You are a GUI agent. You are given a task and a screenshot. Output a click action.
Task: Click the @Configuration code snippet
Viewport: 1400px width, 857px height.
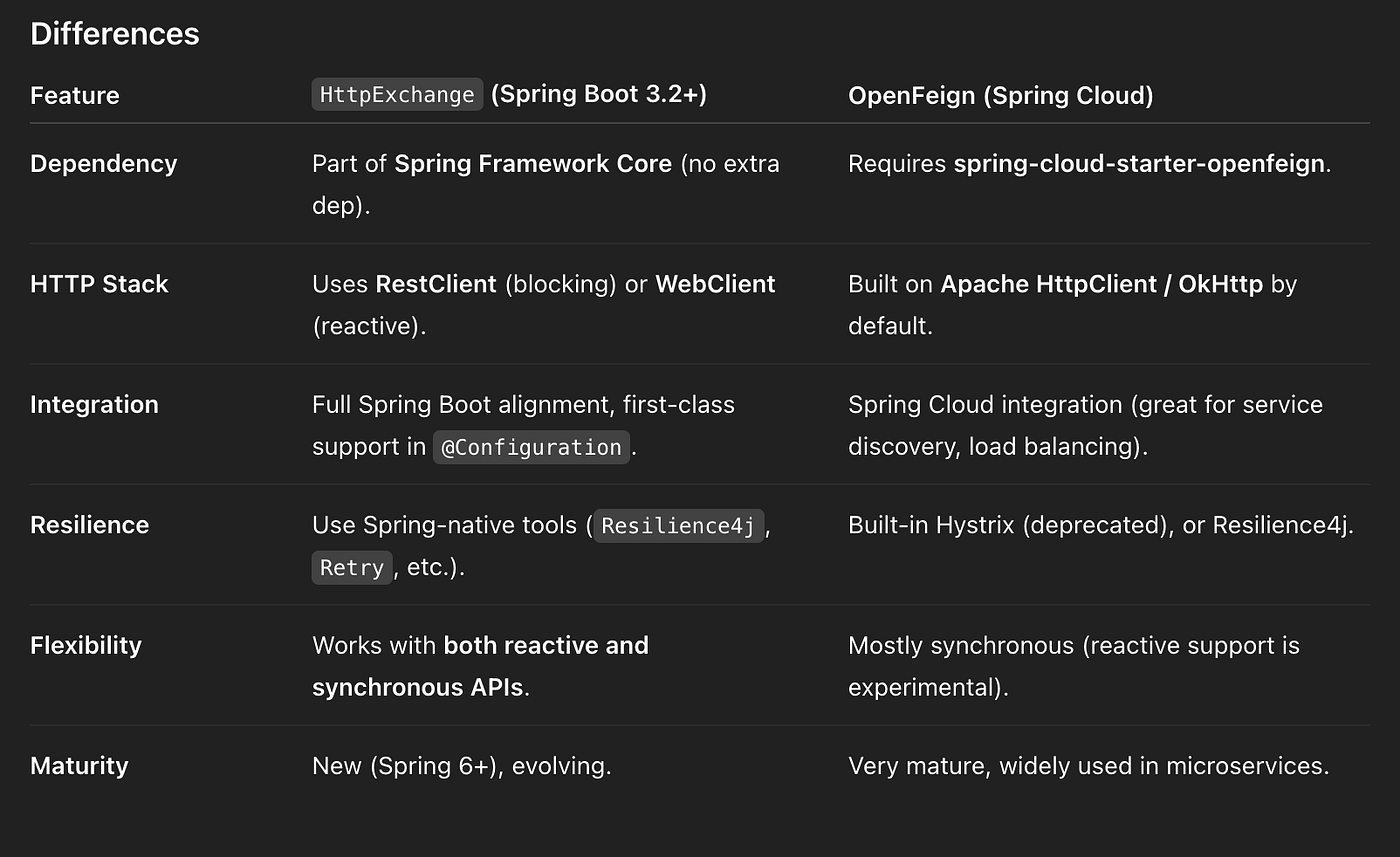[531, 447]
